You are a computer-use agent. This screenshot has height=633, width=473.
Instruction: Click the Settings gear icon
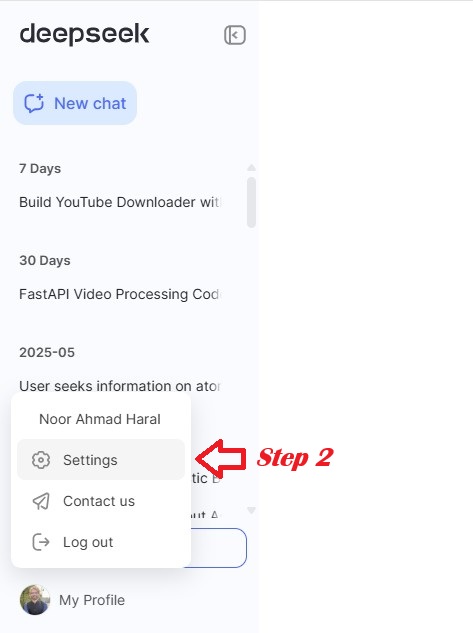tap(41, 460)
